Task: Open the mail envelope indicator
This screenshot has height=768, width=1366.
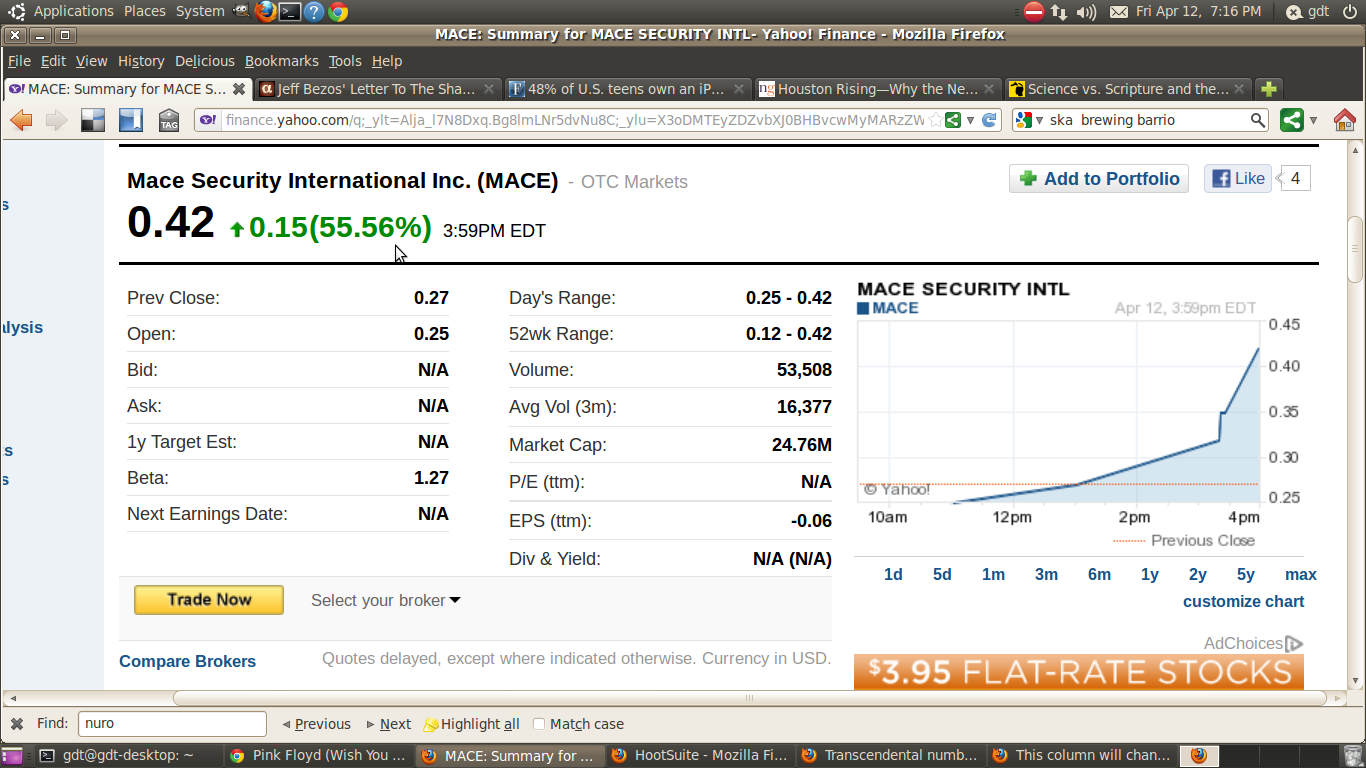Action: (1119, 11)
